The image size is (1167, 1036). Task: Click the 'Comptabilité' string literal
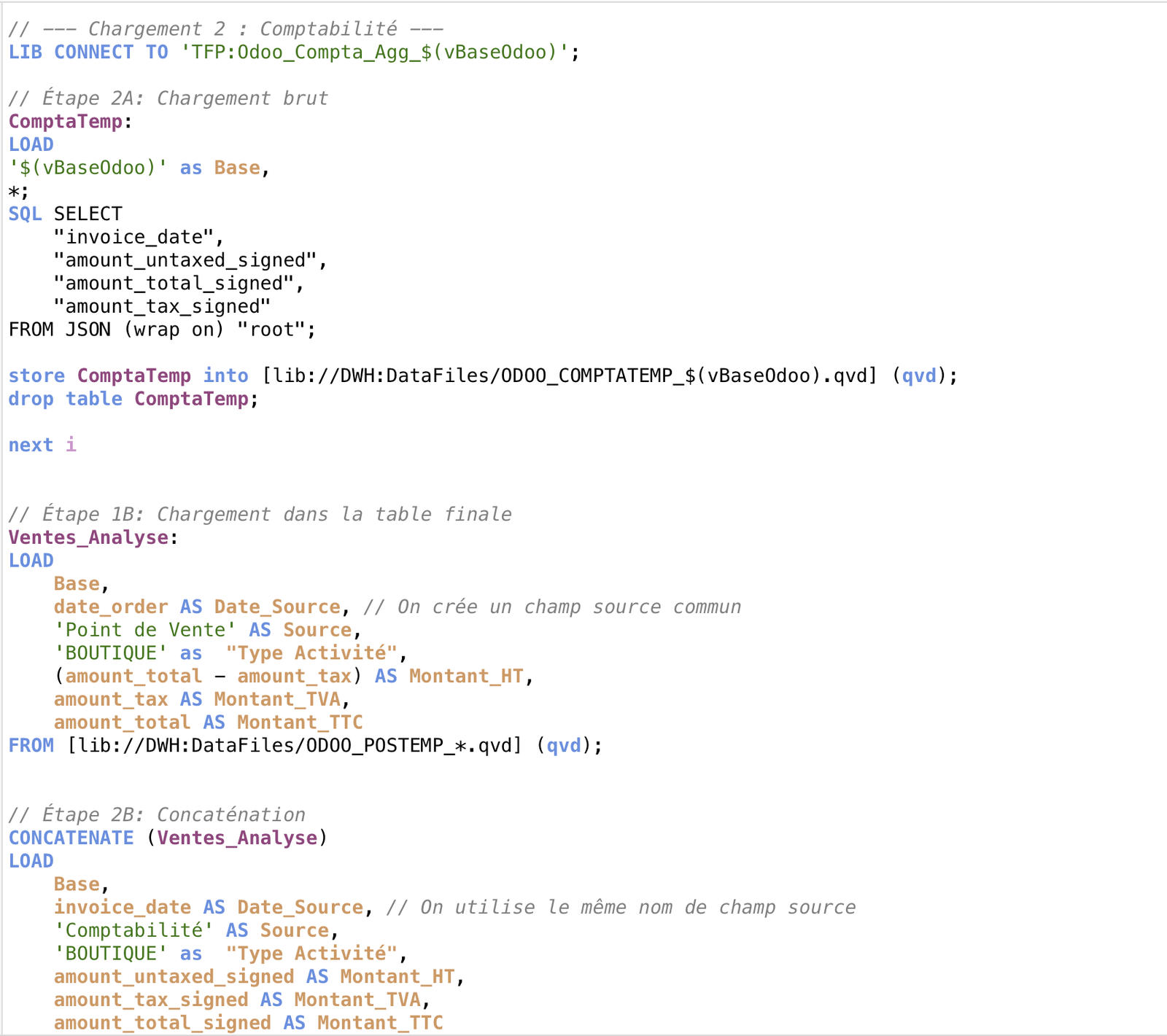click(133, 930)
